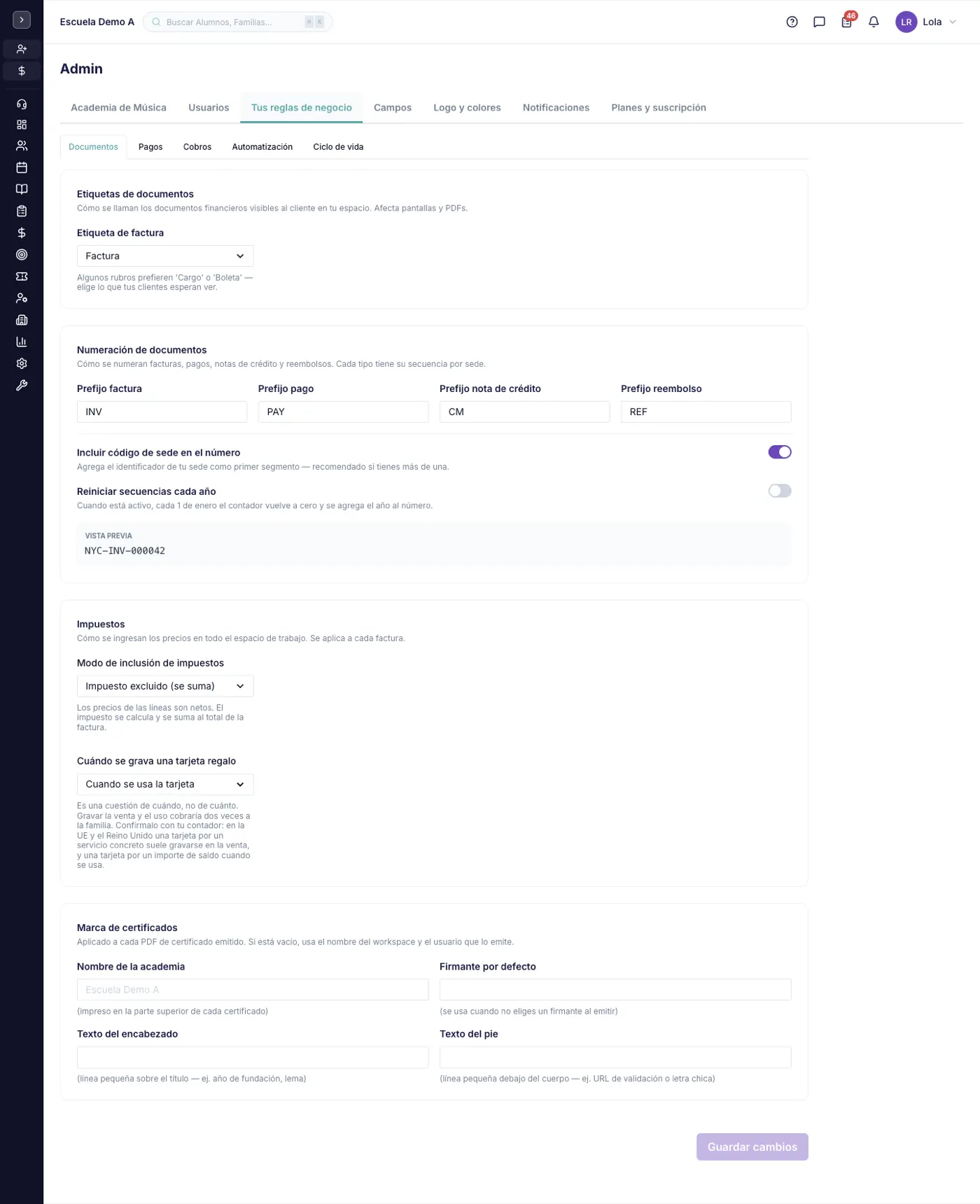This screenshot has height=1204, width=980.
Task: Open the calendar icon in sidebar
Action: [22, 167]
